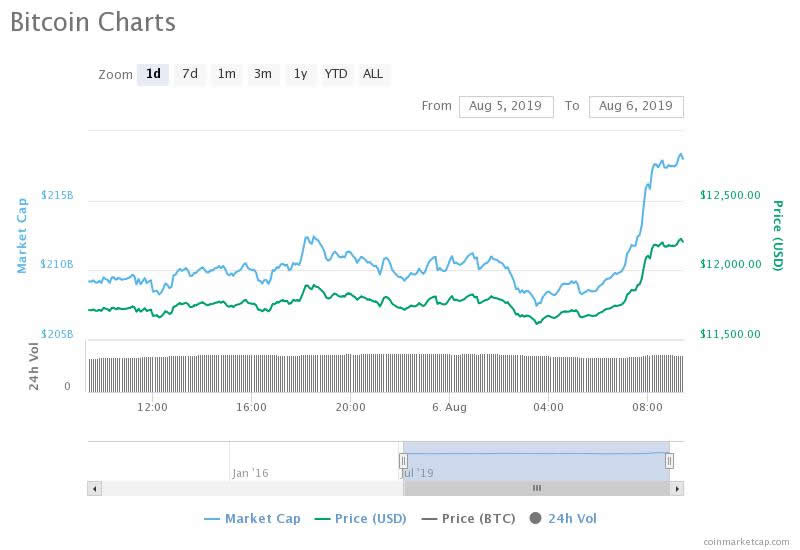The width and height of the screenshot is (800, 550).
Task: Click the coinmarketcap.com credit text
Action: 746,541
